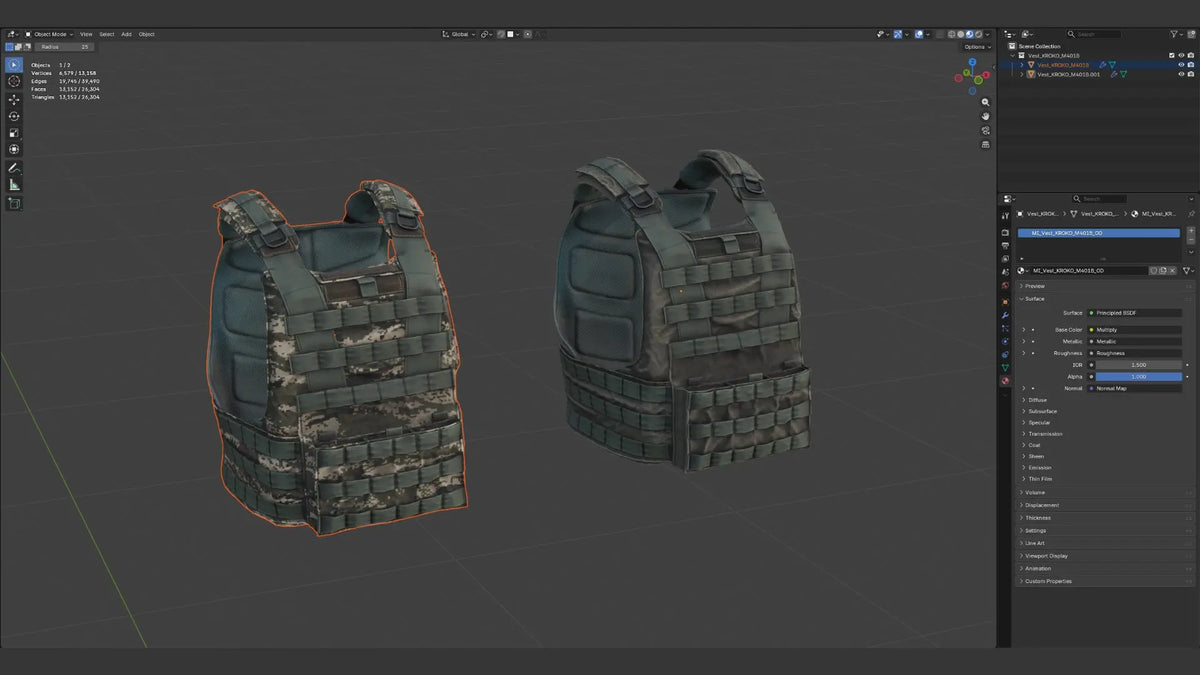Adjust the Radius 25 field
1200x675 pixels.
66,47
